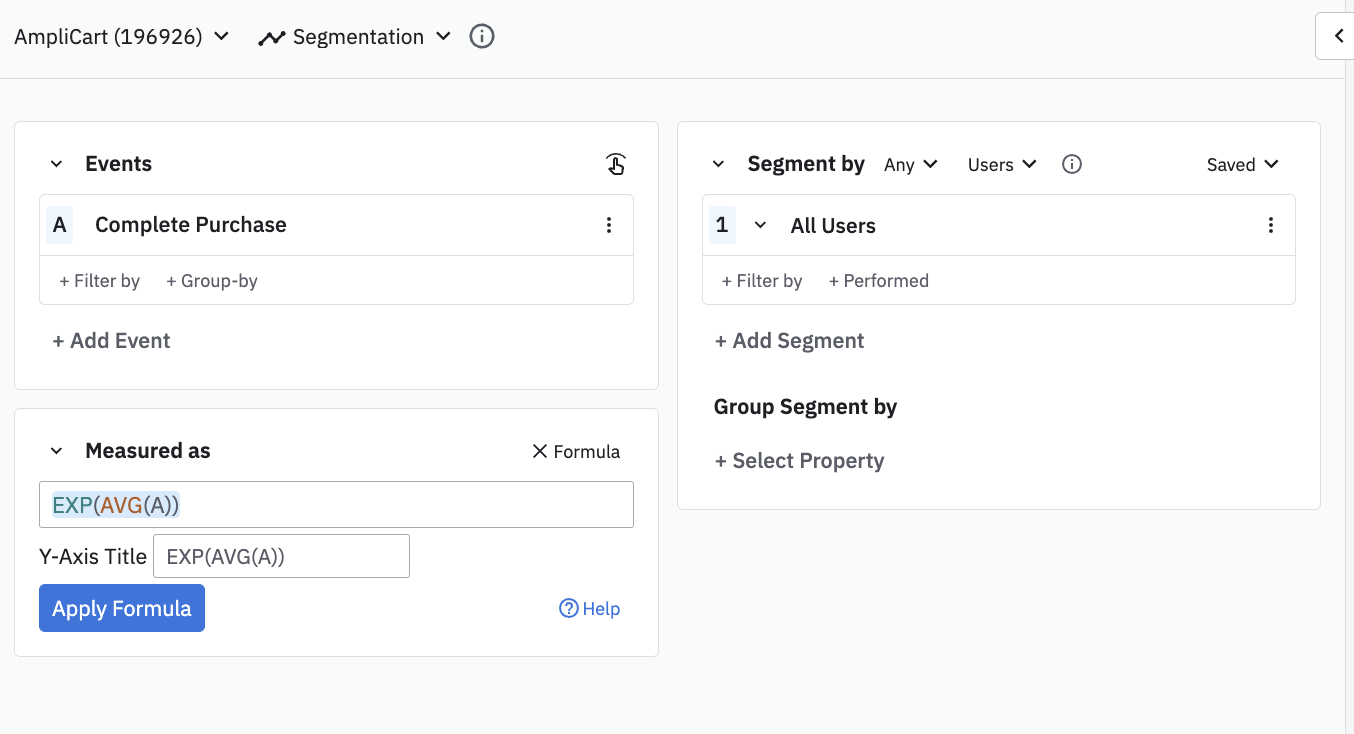Click + Select Property under Group Segment
This screenshot has height=734, width=1354.
799,460
